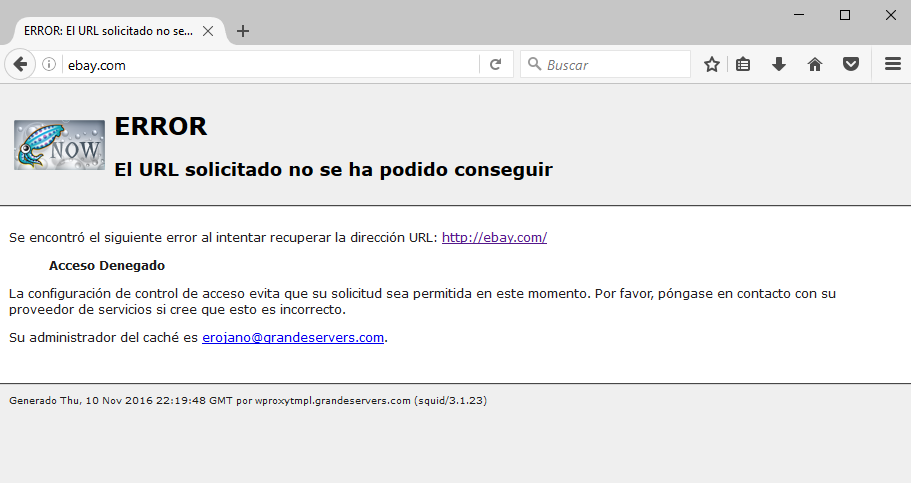Close the ERROR tab
The width and height of the screenshot is (911, 483).
pos(207,31)
